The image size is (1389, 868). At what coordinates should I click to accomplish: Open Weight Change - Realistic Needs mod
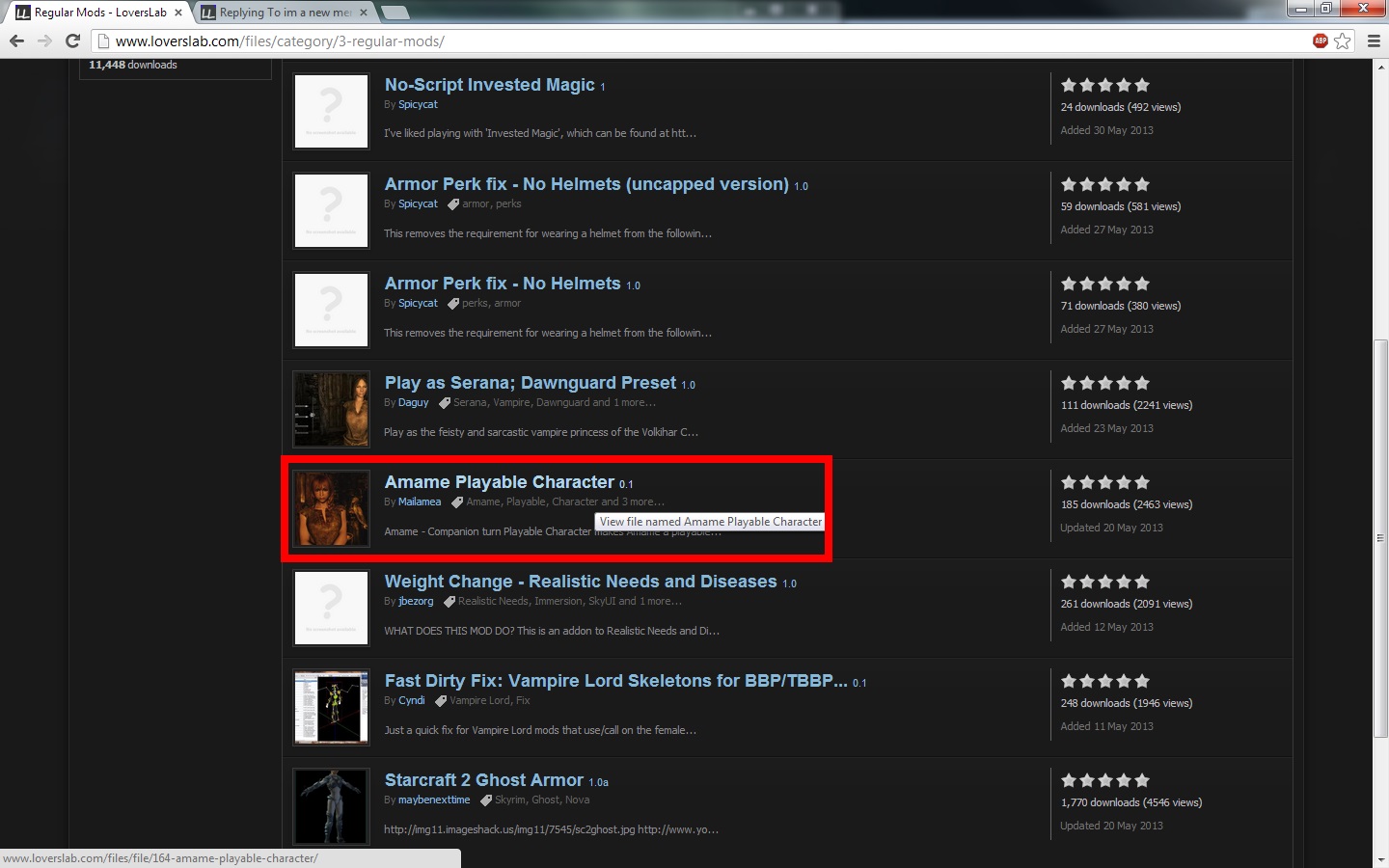click(581, 582)
